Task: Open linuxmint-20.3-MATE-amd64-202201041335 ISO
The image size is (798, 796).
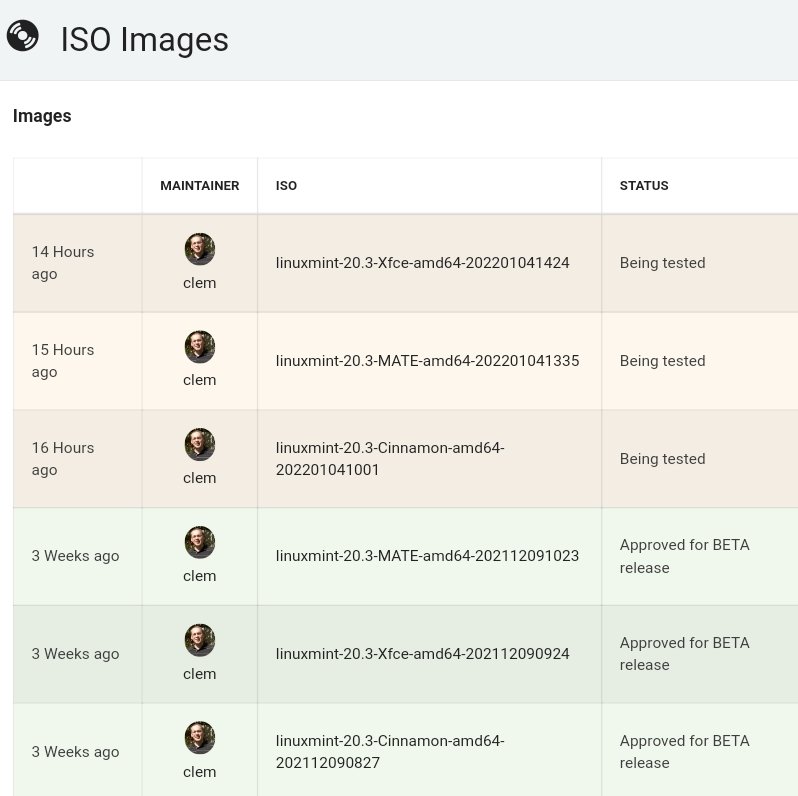Action: [428, 361]
